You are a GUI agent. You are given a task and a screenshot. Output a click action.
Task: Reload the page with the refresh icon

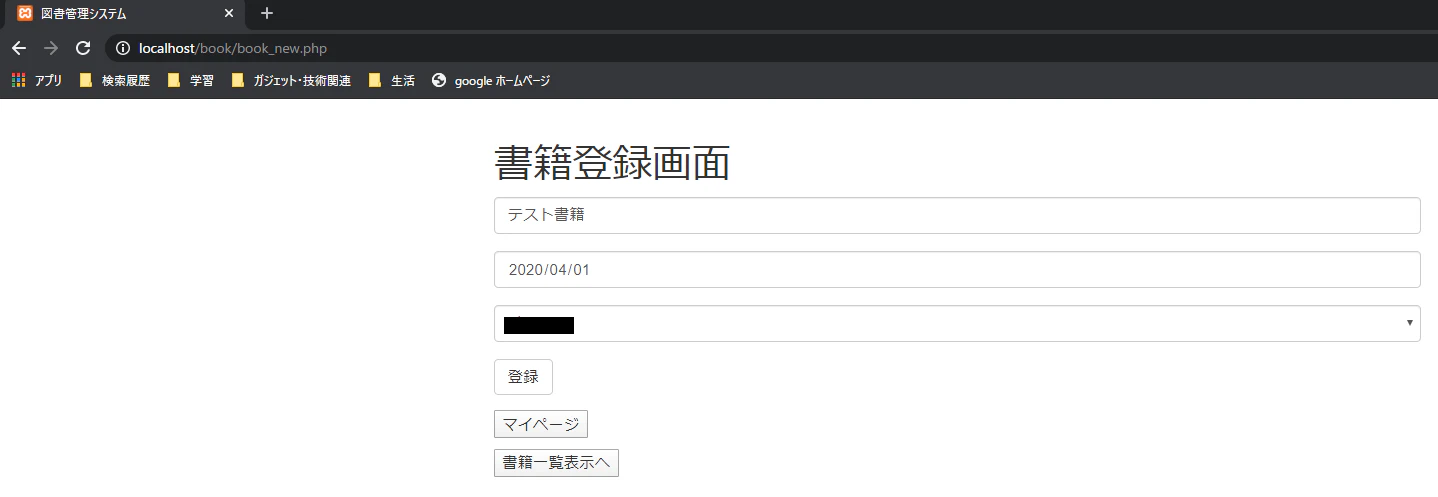(x=84, y=48)
